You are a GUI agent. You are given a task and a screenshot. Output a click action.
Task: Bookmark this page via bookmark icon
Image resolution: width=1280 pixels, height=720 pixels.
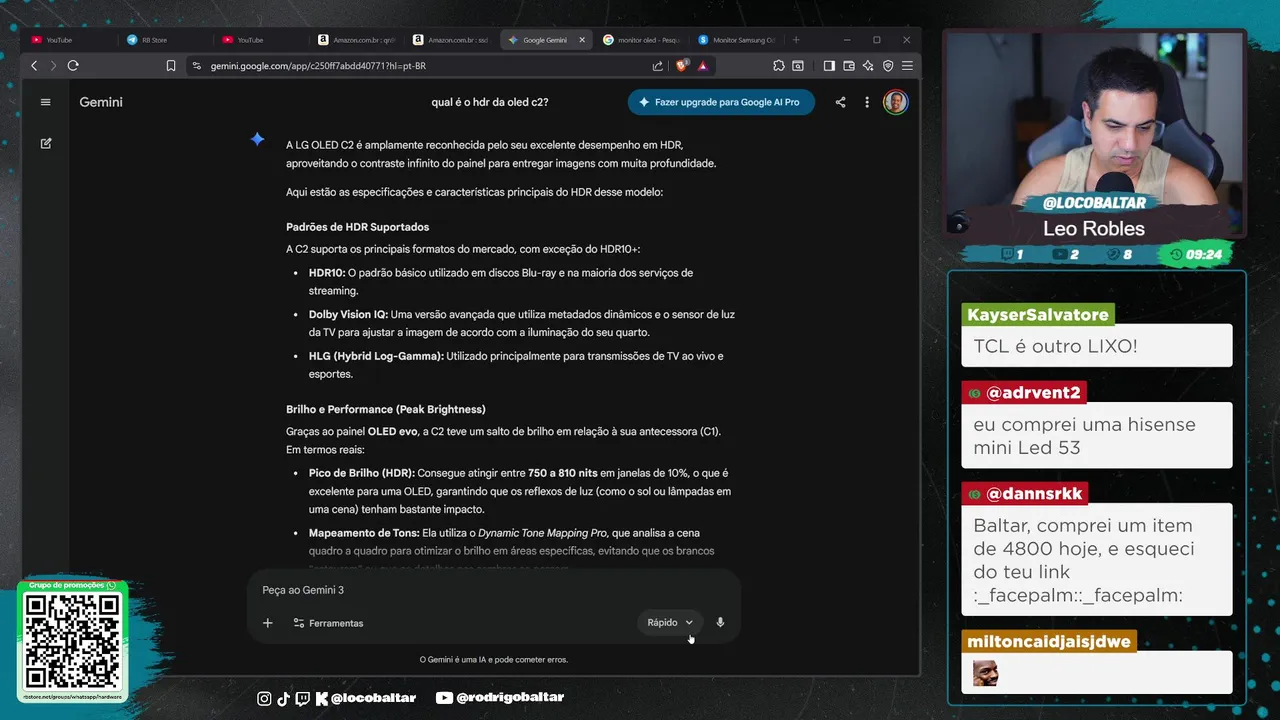click(171, 66)
